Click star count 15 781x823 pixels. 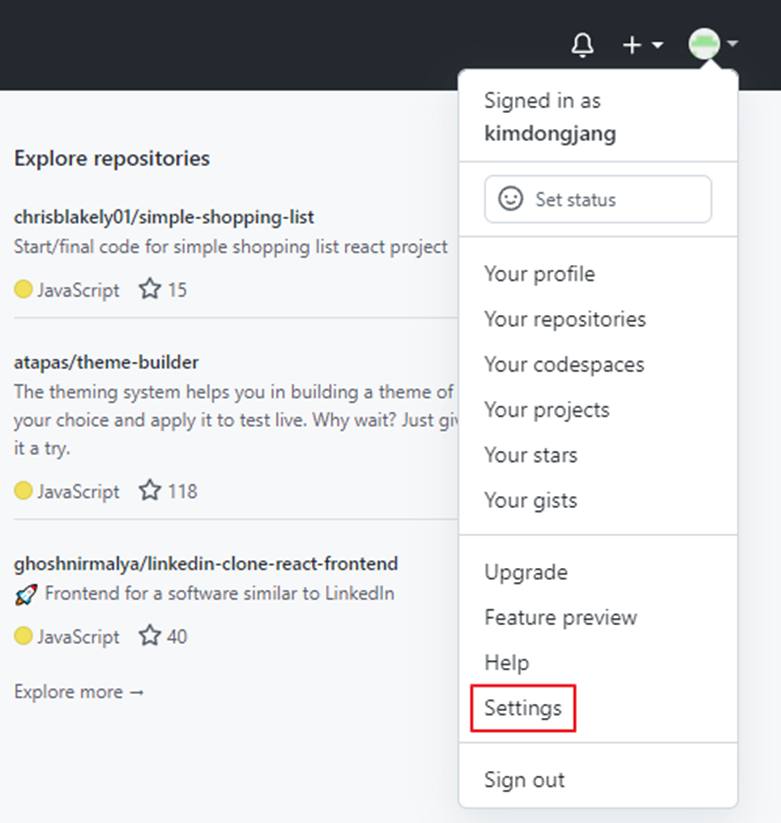pos(177,290)
